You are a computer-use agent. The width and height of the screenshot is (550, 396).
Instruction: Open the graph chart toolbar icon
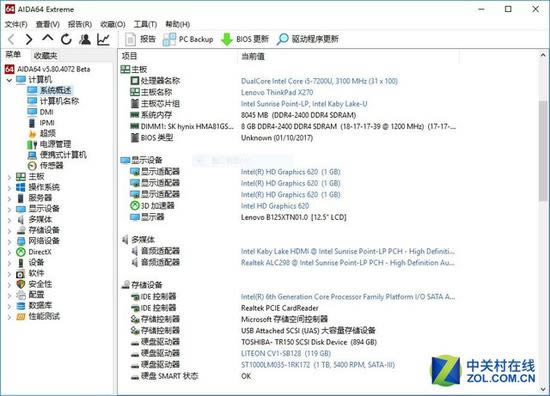point(103,39)
